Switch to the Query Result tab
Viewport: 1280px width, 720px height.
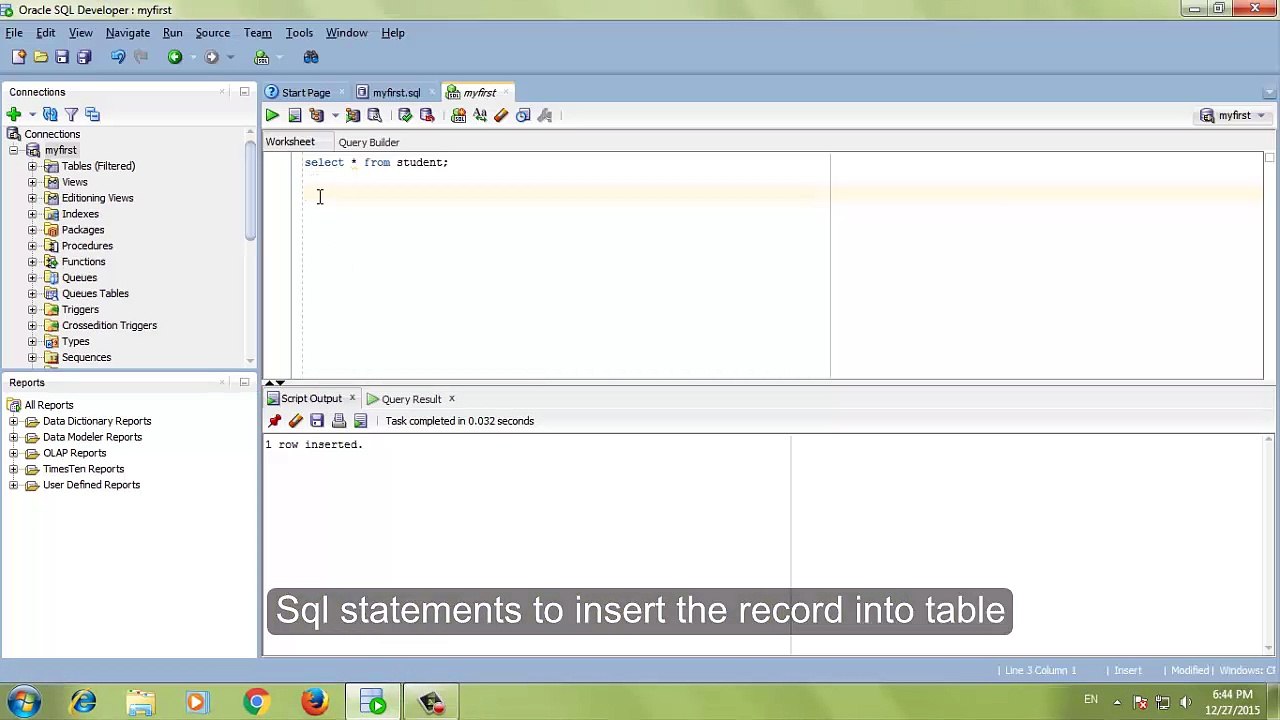411,399
